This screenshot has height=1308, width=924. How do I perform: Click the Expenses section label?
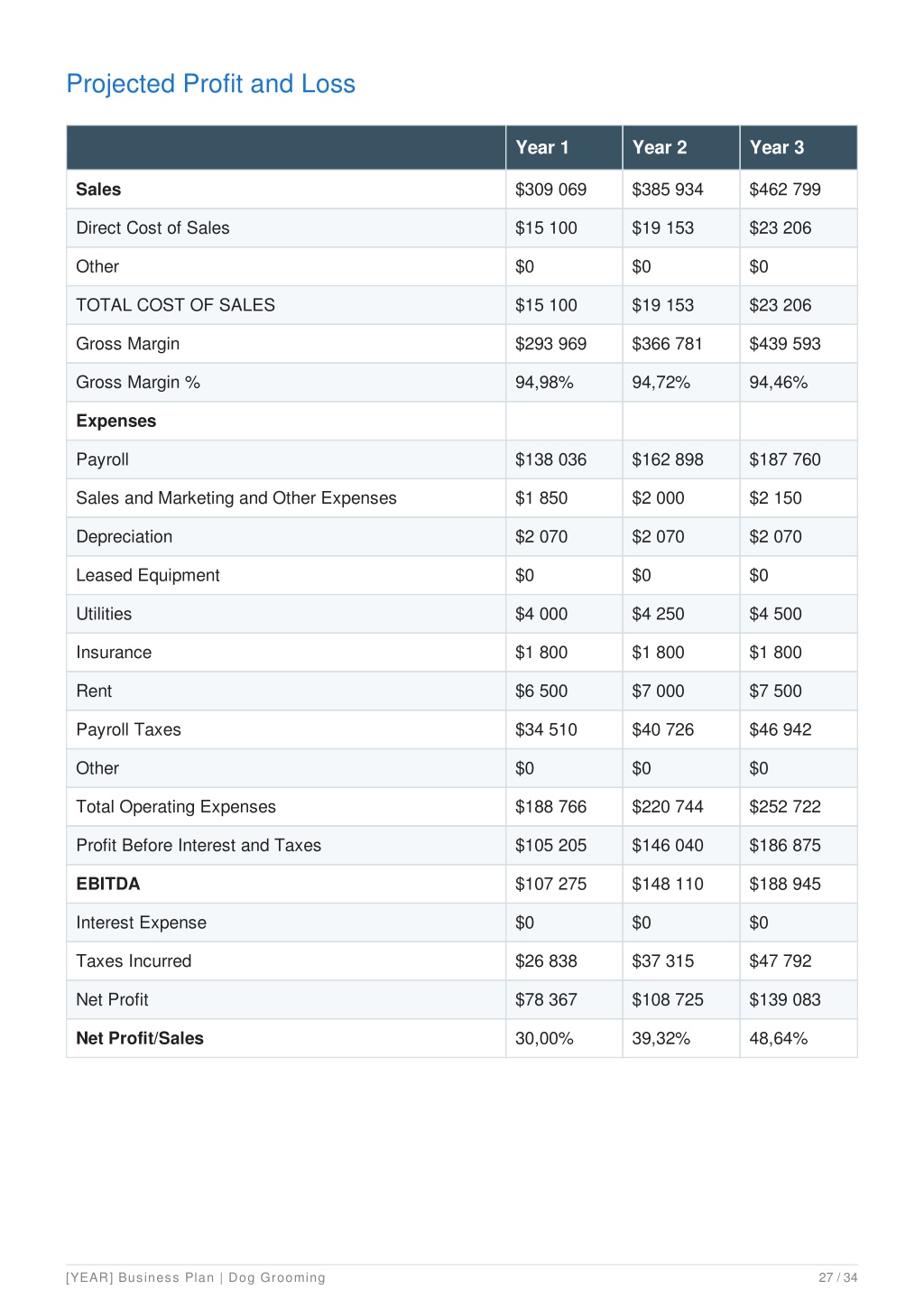click(x=116, y=422)
